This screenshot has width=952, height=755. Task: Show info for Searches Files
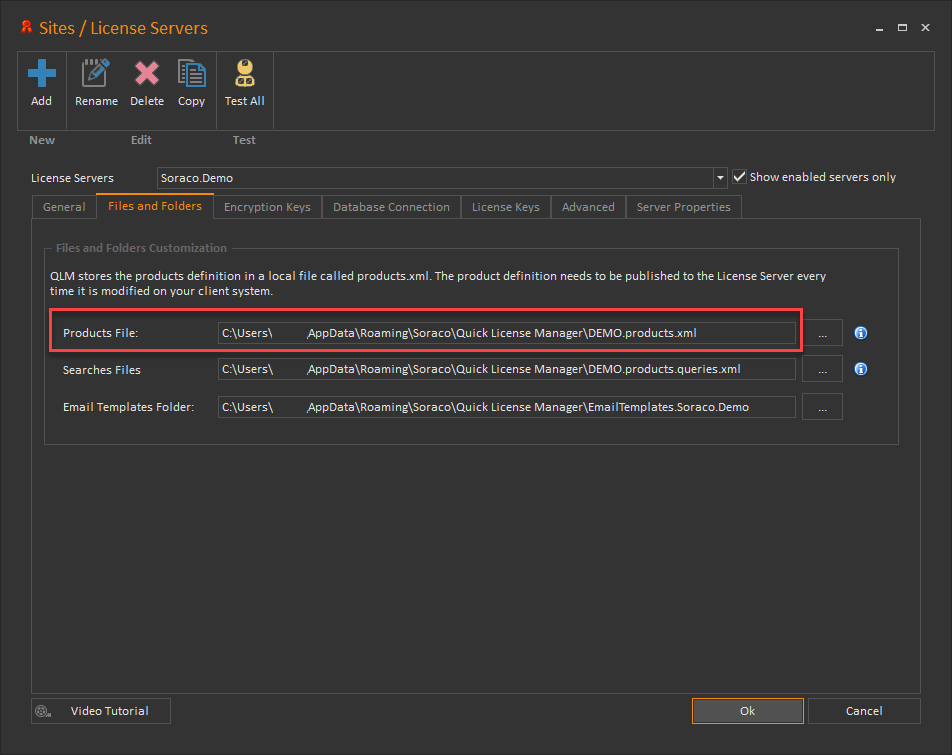pos(861,369)
